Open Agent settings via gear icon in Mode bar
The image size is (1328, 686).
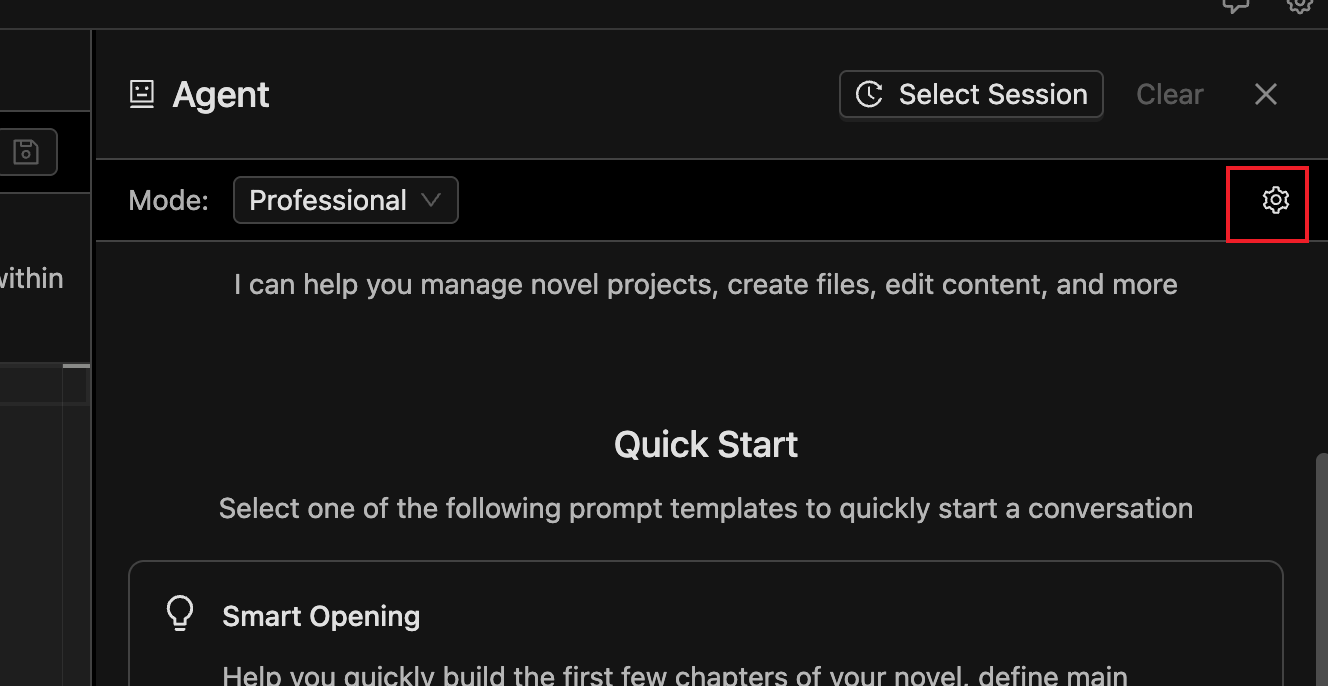[x=1275, y=200]
